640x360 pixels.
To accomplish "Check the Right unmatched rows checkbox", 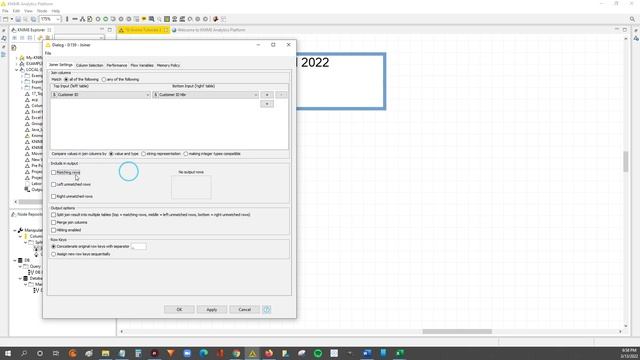I will pyautogui.click(x=53, y=196).
